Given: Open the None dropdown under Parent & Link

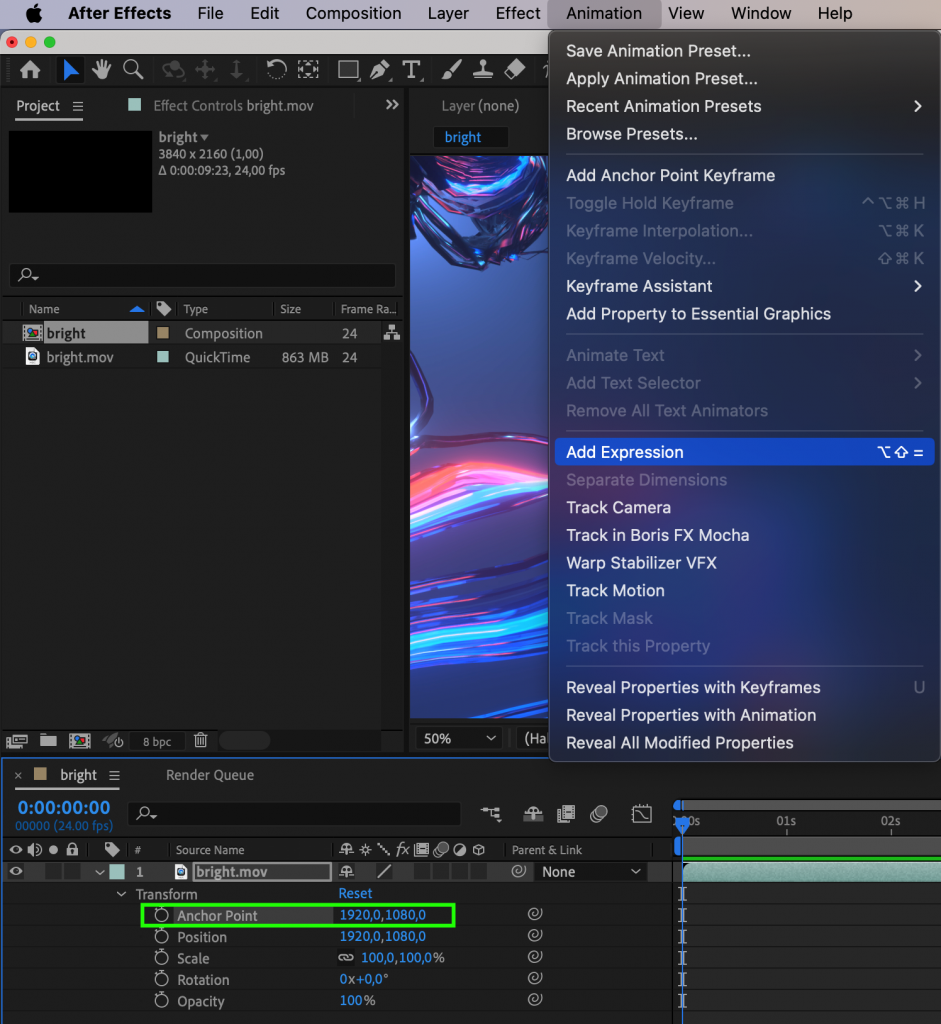Looking at the screenshot, I should pyautogui.click(x=590, y=871).
